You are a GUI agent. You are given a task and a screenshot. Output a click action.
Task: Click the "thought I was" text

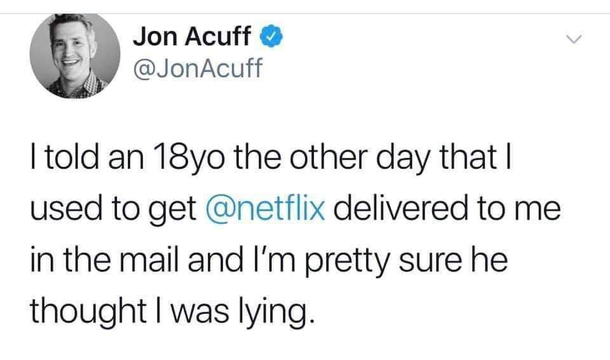point(129,311)
